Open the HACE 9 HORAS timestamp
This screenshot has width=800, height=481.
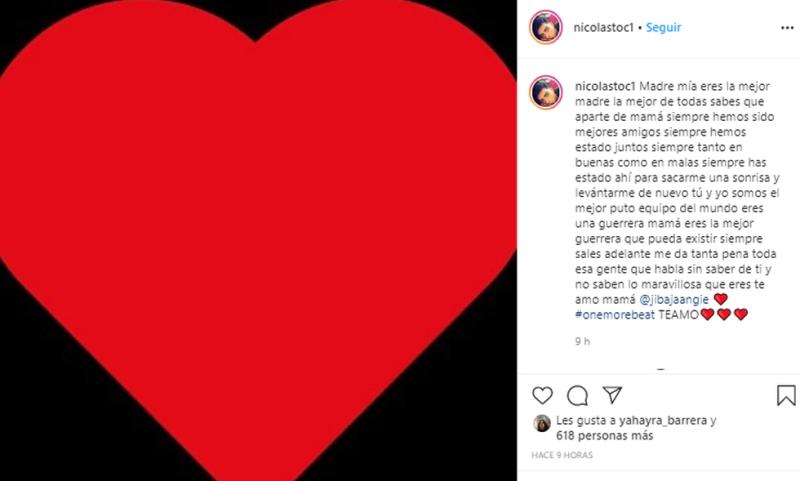pos(562,455)
